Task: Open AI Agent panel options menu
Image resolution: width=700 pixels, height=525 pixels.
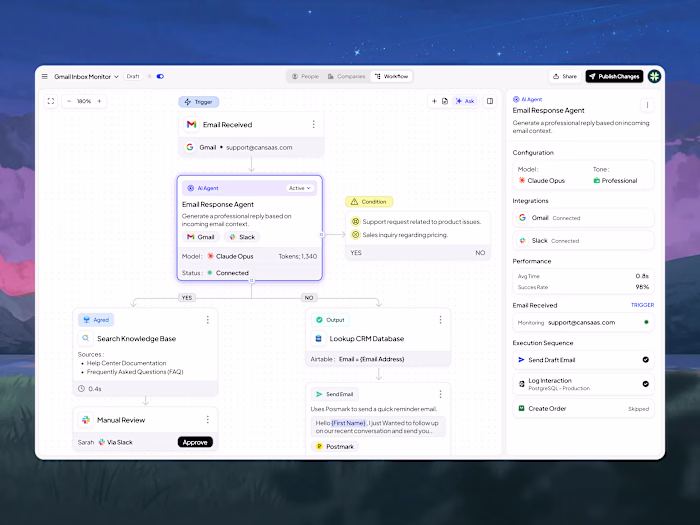Action: [x=647, y=105]
